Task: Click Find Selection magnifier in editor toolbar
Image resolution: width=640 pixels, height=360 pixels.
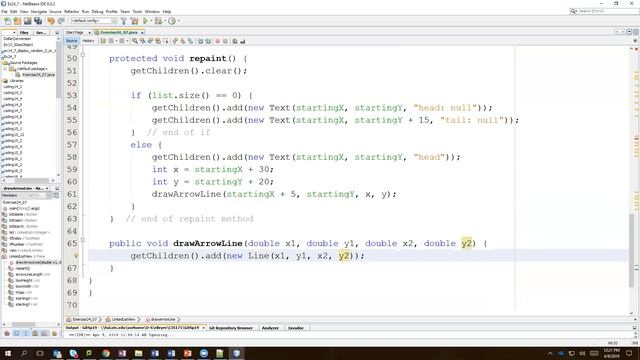Action: click(135, 41)
